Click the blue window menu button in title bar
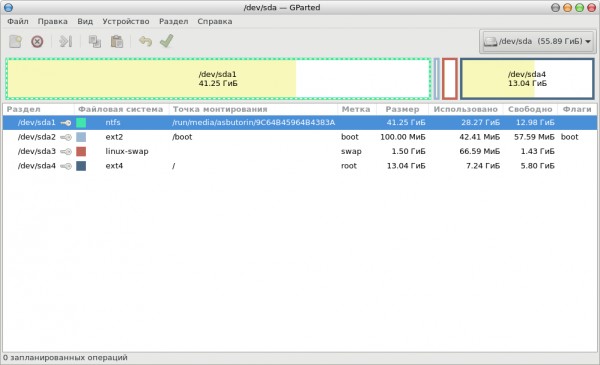600x365 pixels. coord(8,7)
